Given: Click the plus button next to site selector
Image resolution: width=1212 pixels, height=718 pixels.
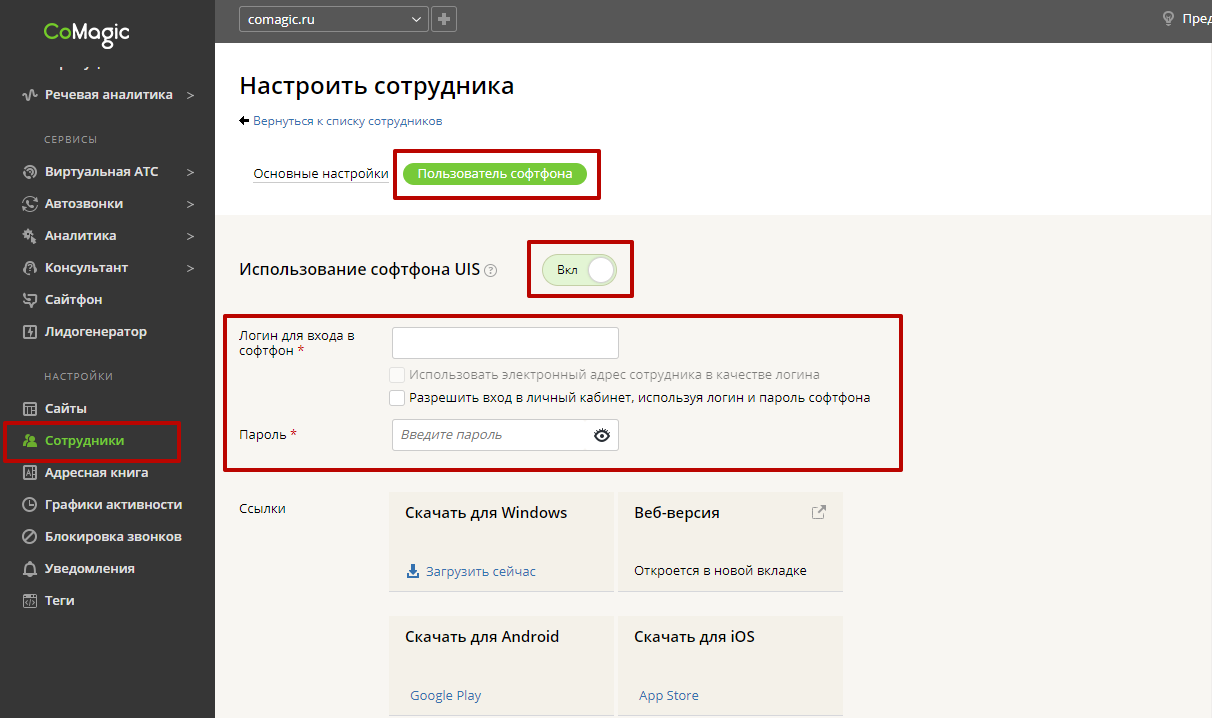Looking at the screenshot, I should coord(444,19).
